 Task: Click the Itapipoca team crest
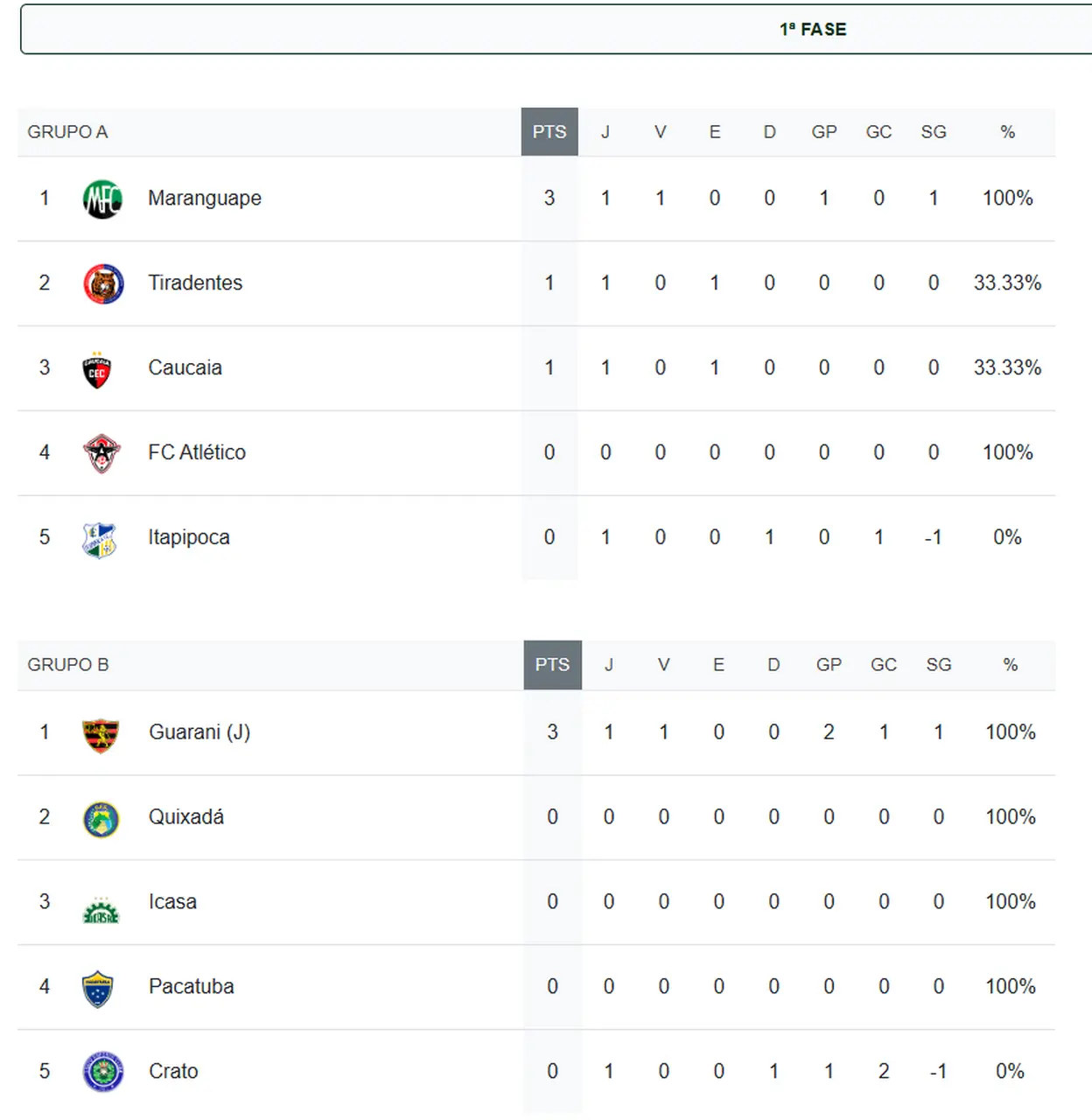pyautogui.click(x=99, y=539)
